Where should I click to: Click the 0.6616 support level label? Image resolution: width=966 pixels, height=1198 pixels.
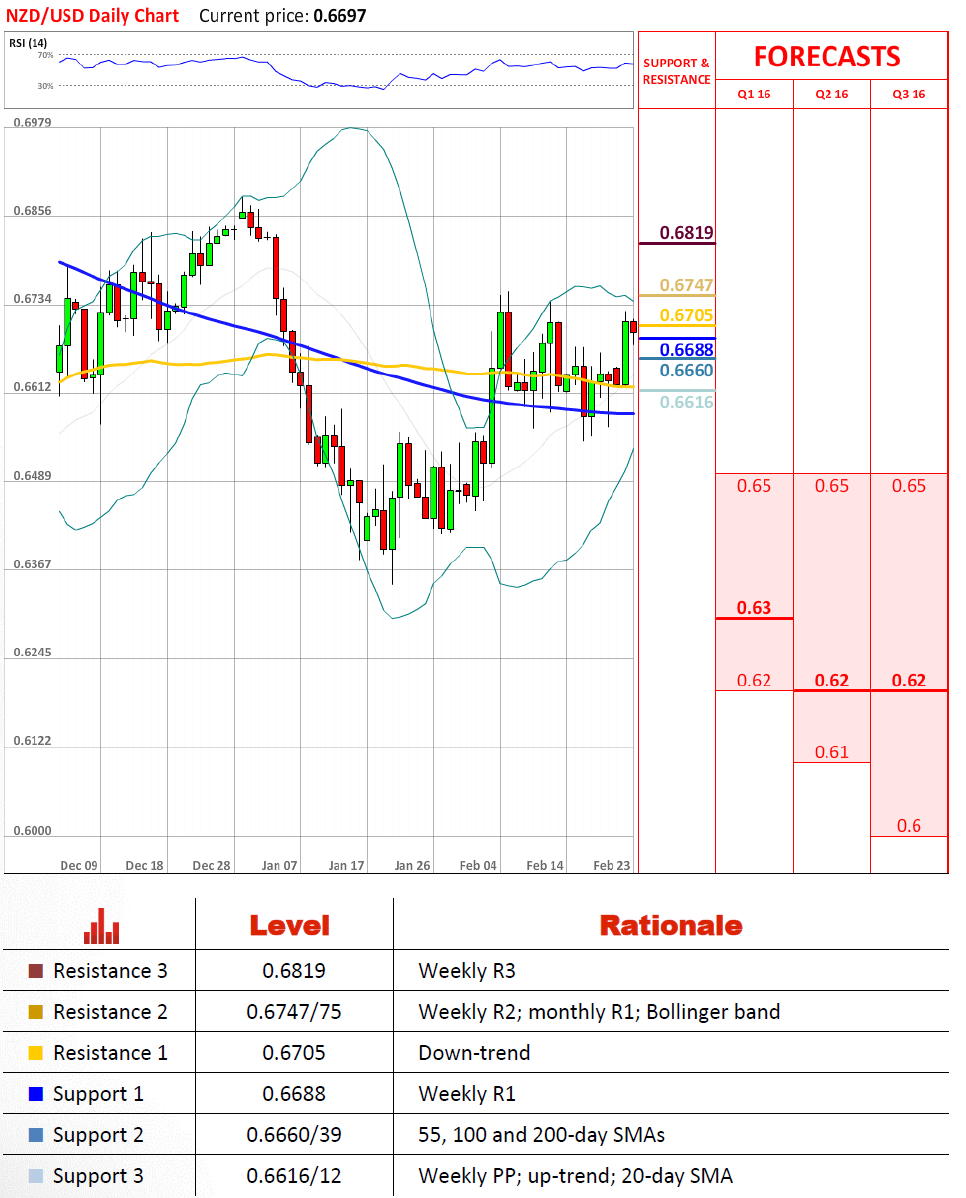[686, 403]
